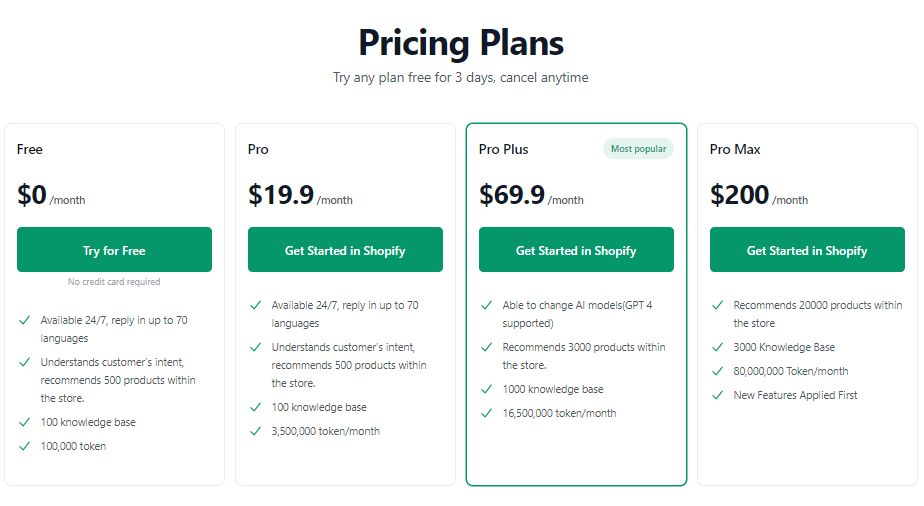Click checkmark next to New Features Applied First

click(718, 395)
